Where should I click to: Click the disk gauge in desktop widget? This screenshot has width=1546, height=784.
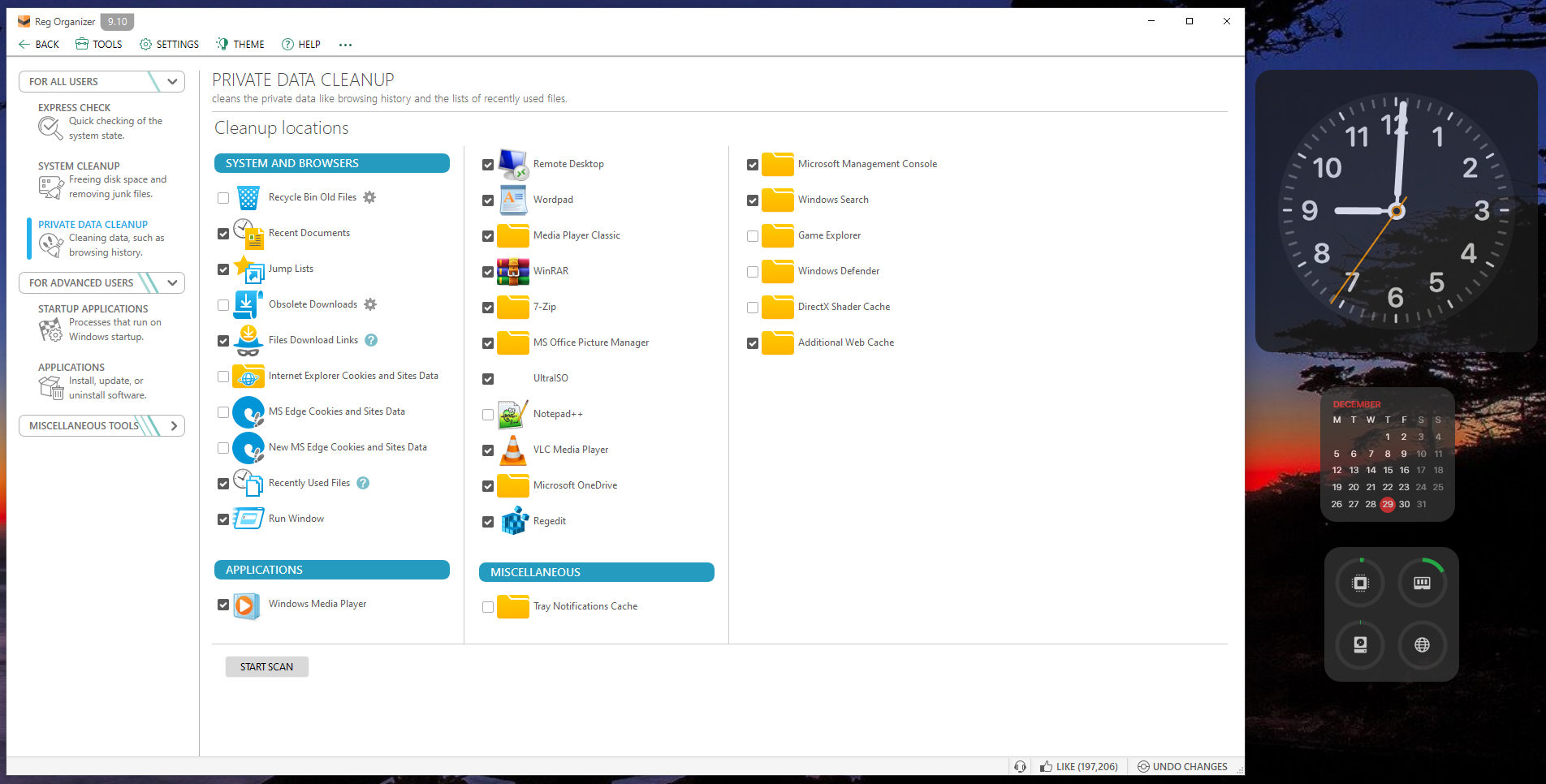1361,644
